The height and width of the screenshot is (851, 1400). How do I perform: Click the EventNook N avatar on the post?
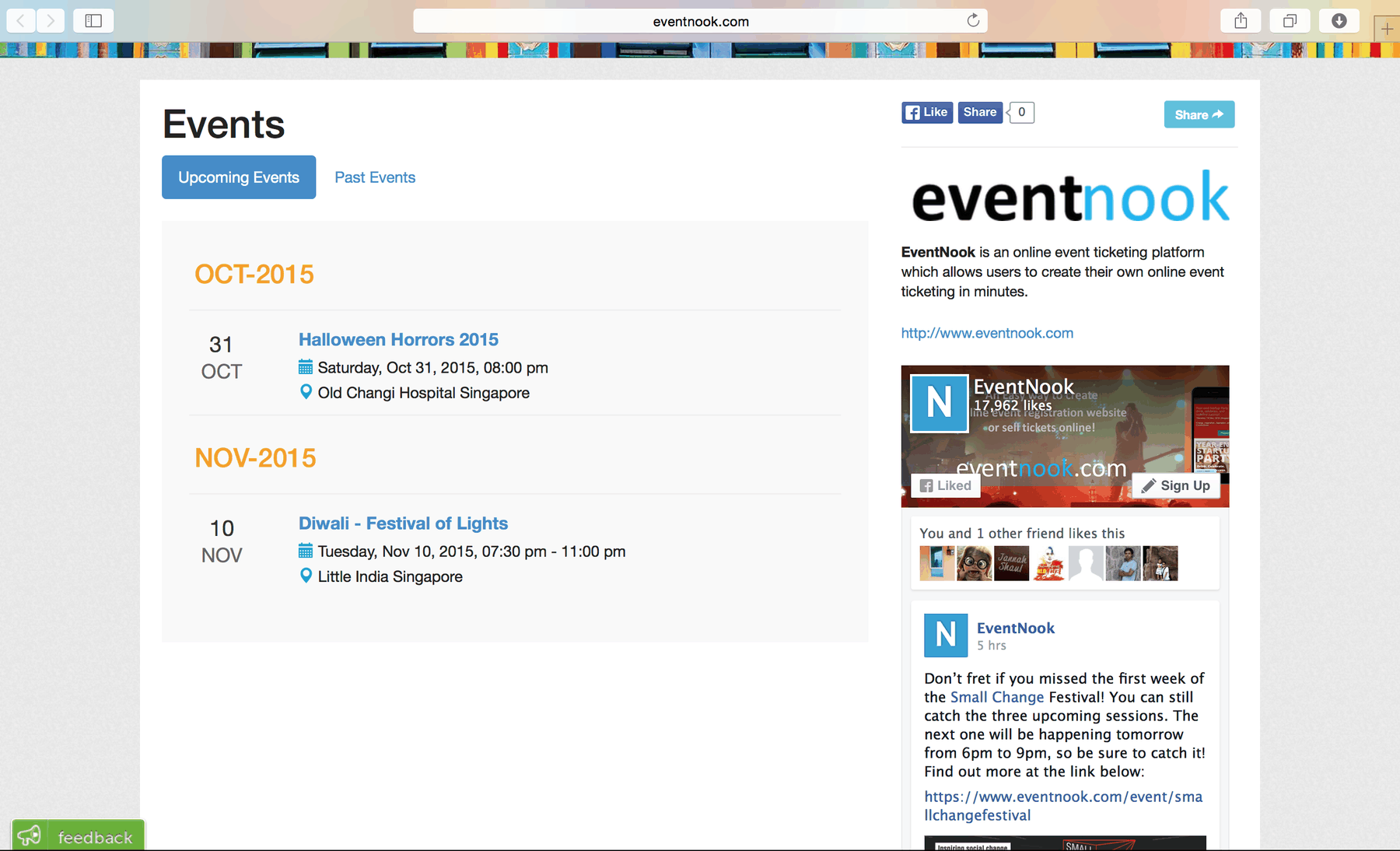946,635
